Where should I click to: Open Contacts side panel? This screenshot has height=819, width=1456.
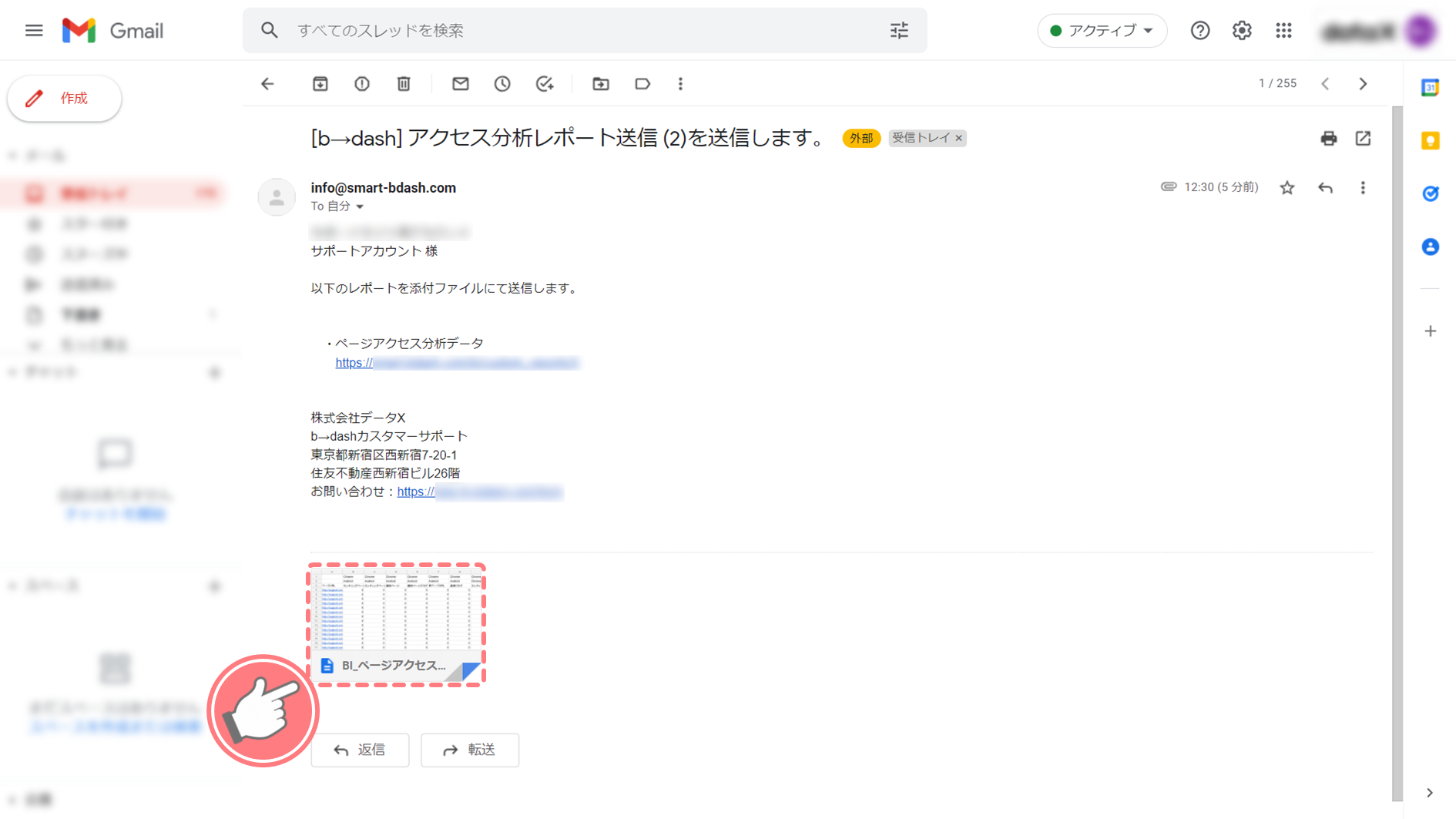pyautogui.click(x=1430, y=247)
